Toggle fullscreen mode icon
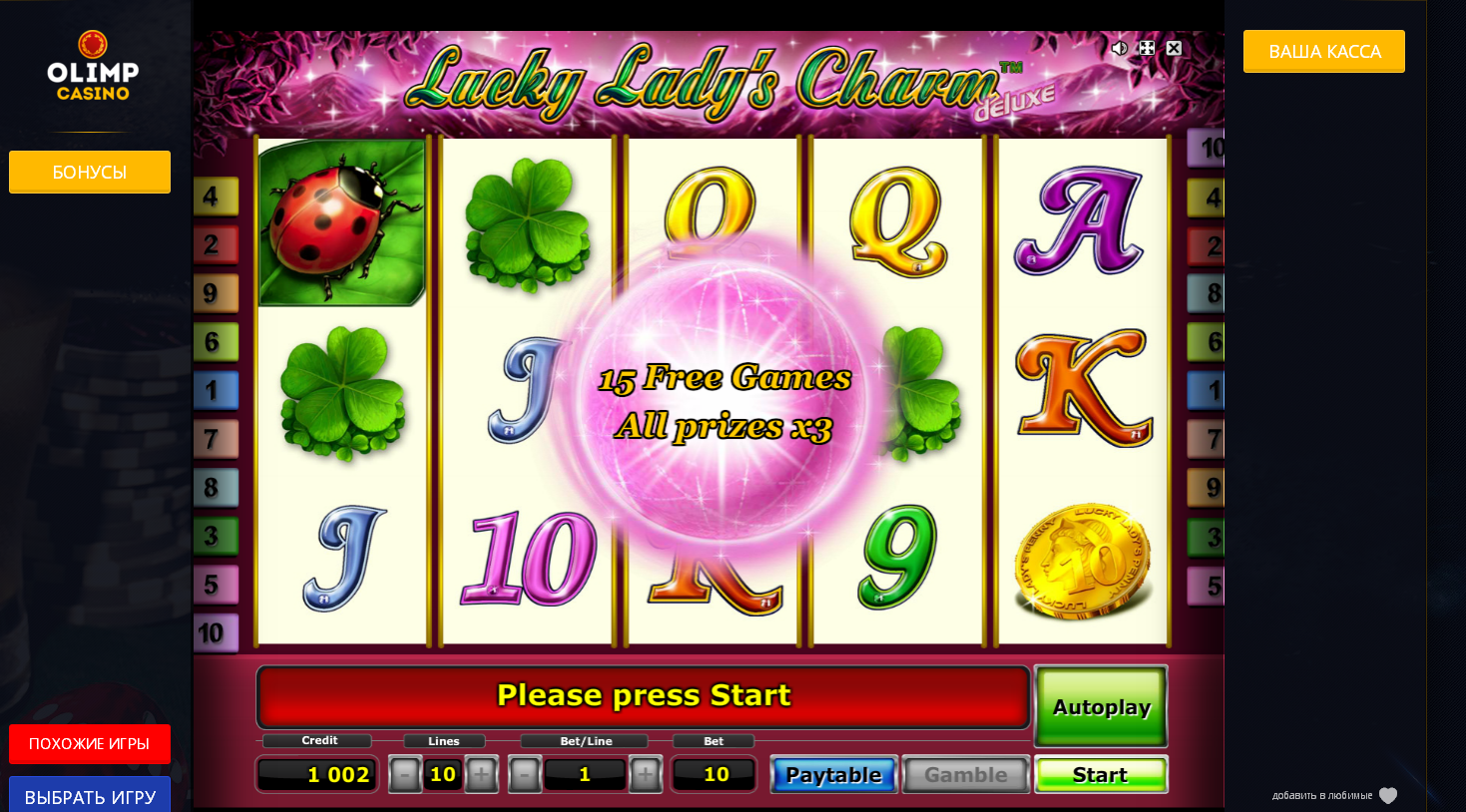The image size is (1466, 812). pos(1147,48)
